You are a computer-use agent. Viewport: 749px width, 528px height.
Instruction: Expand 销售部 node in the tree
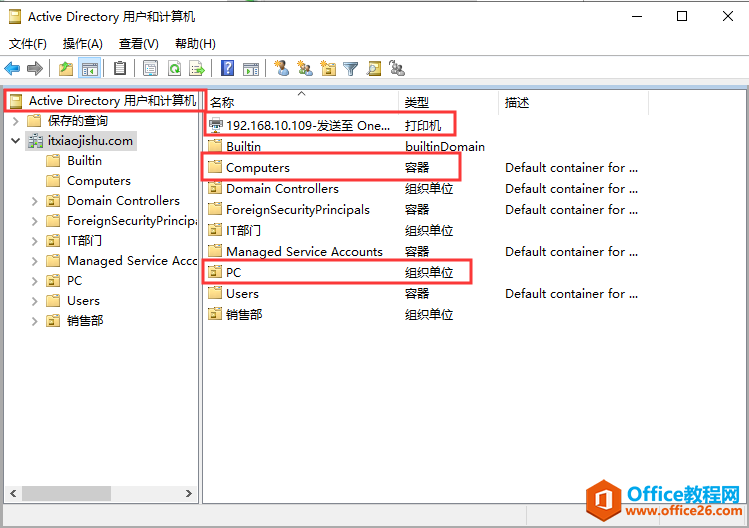(34, 321)
